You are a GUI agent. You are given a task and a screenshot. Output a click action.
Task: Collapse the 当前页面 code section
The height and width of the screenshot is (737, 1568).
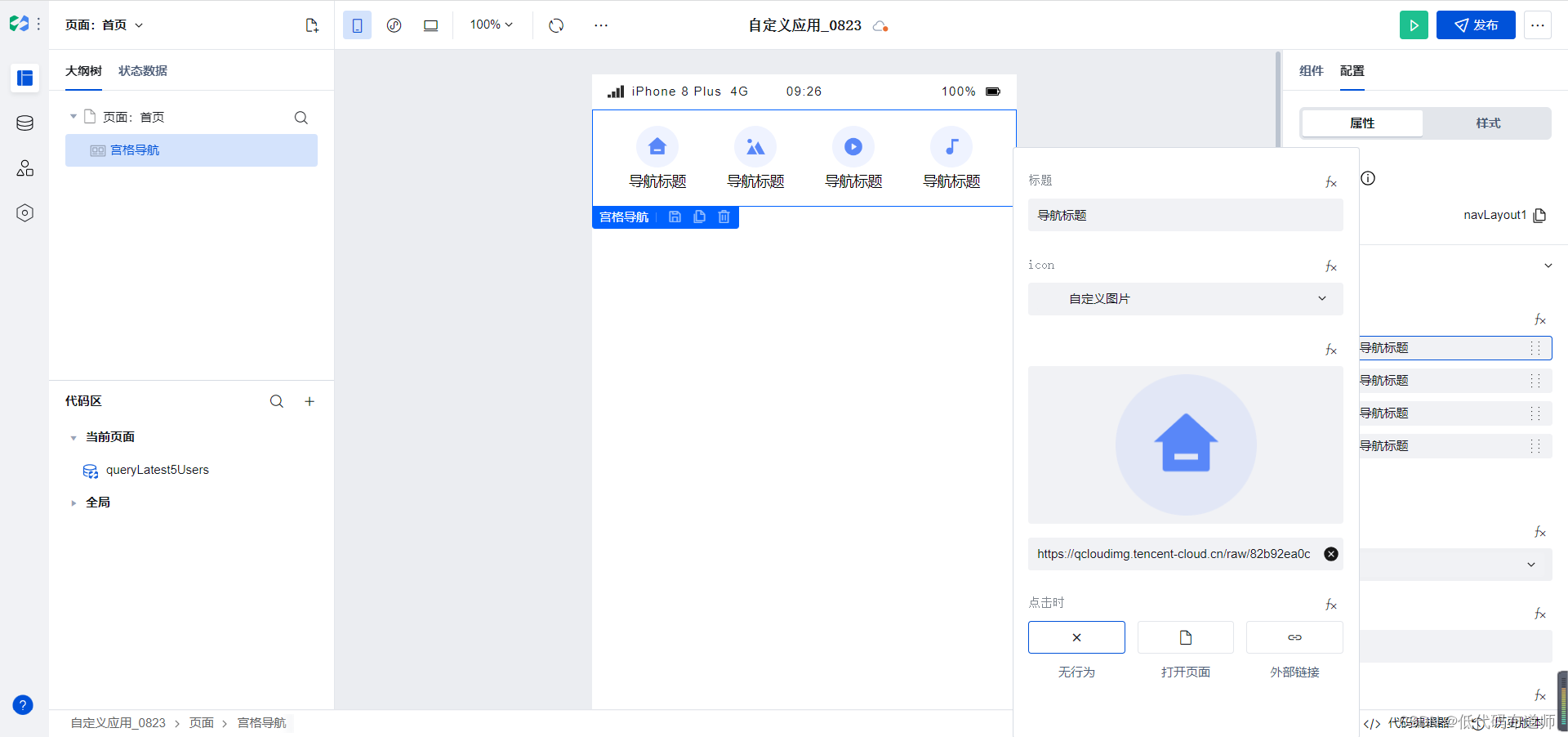click(73, 438)
